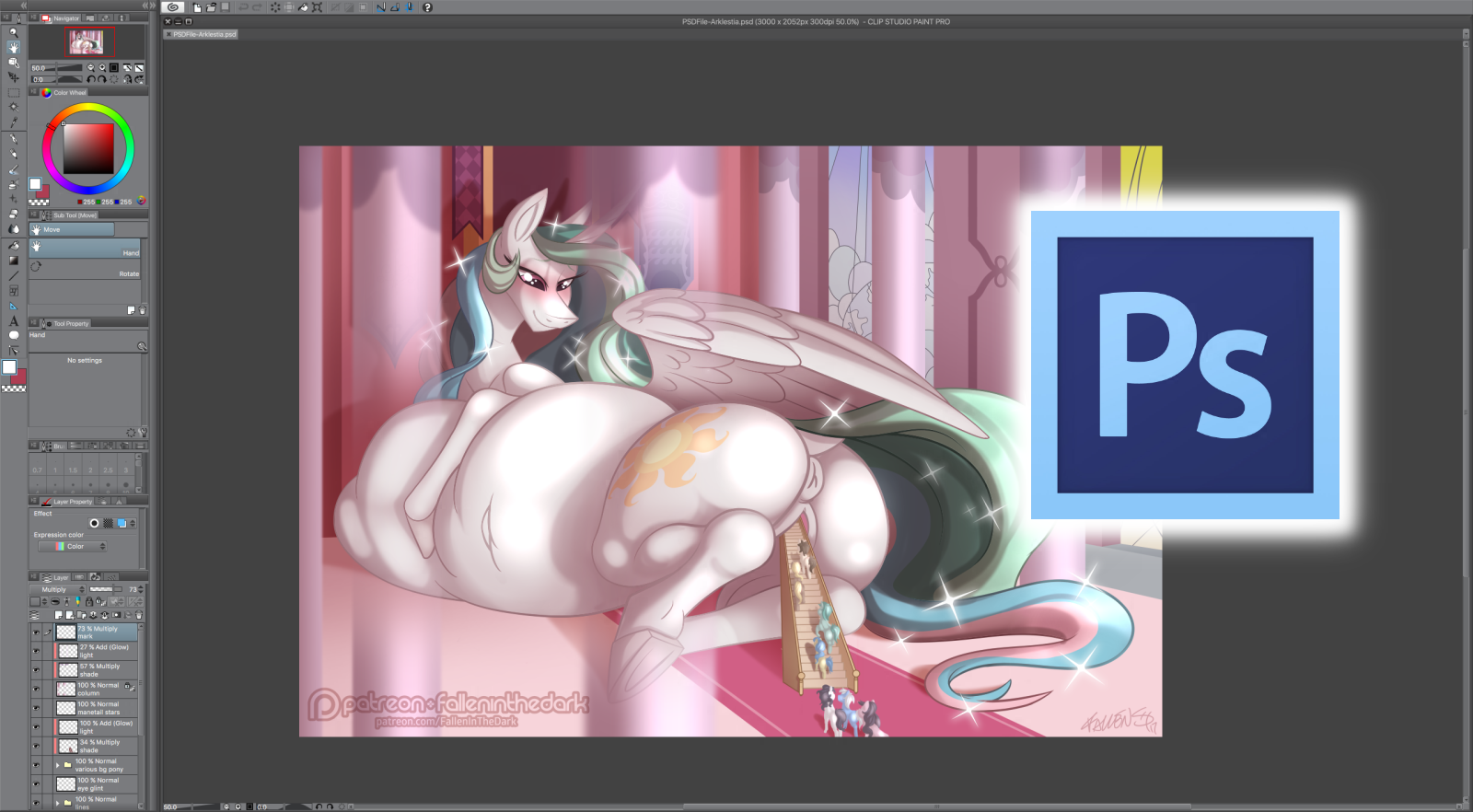1473x812 pixels.
Task: Select the PSDFile-Arklestia.psd document tab
Action: click(x=201, y=34)
